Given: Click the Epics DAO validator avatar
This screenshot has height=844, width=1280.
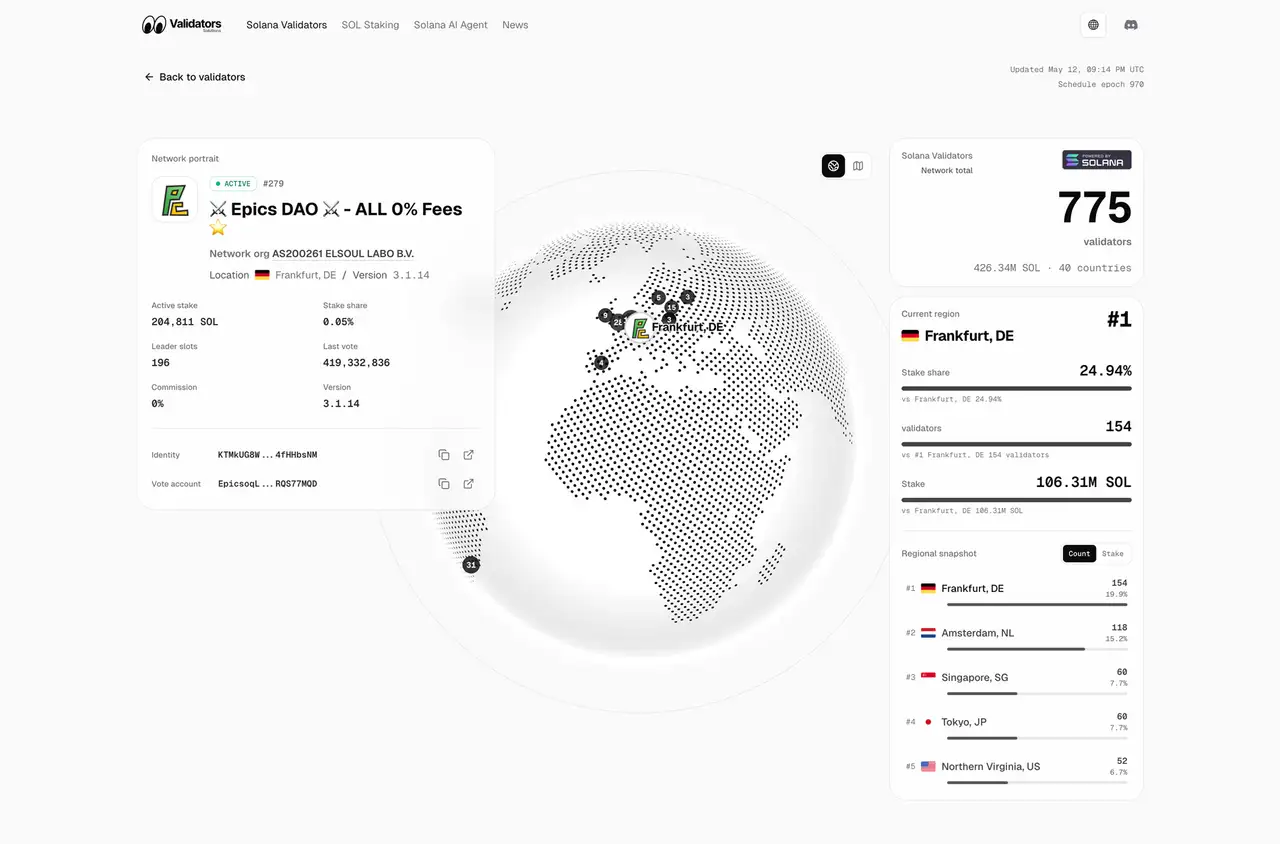Looking at the screenshot, I should click(x=175, y=199).
